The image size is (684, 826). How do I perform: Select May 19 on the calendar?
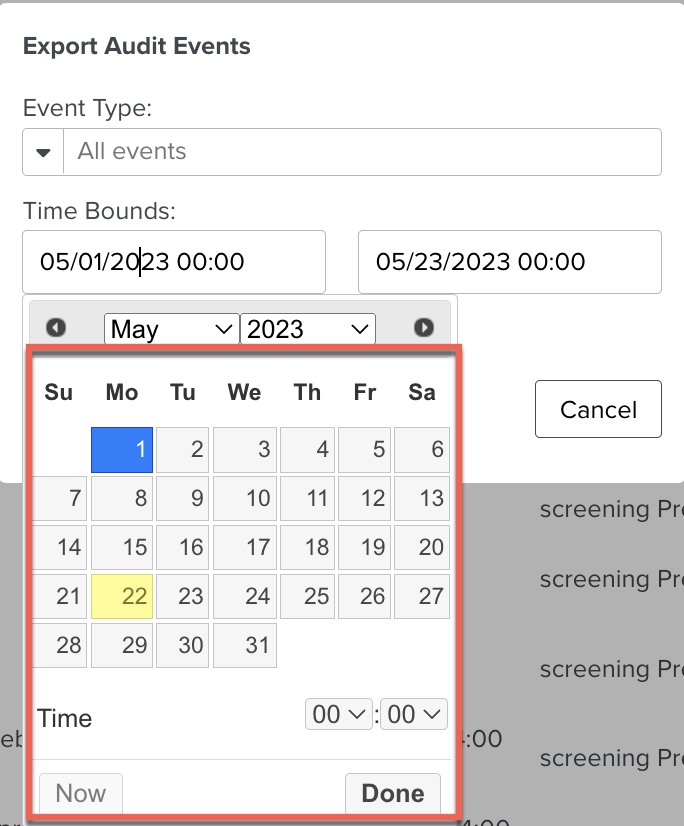[x=365, y=548]
